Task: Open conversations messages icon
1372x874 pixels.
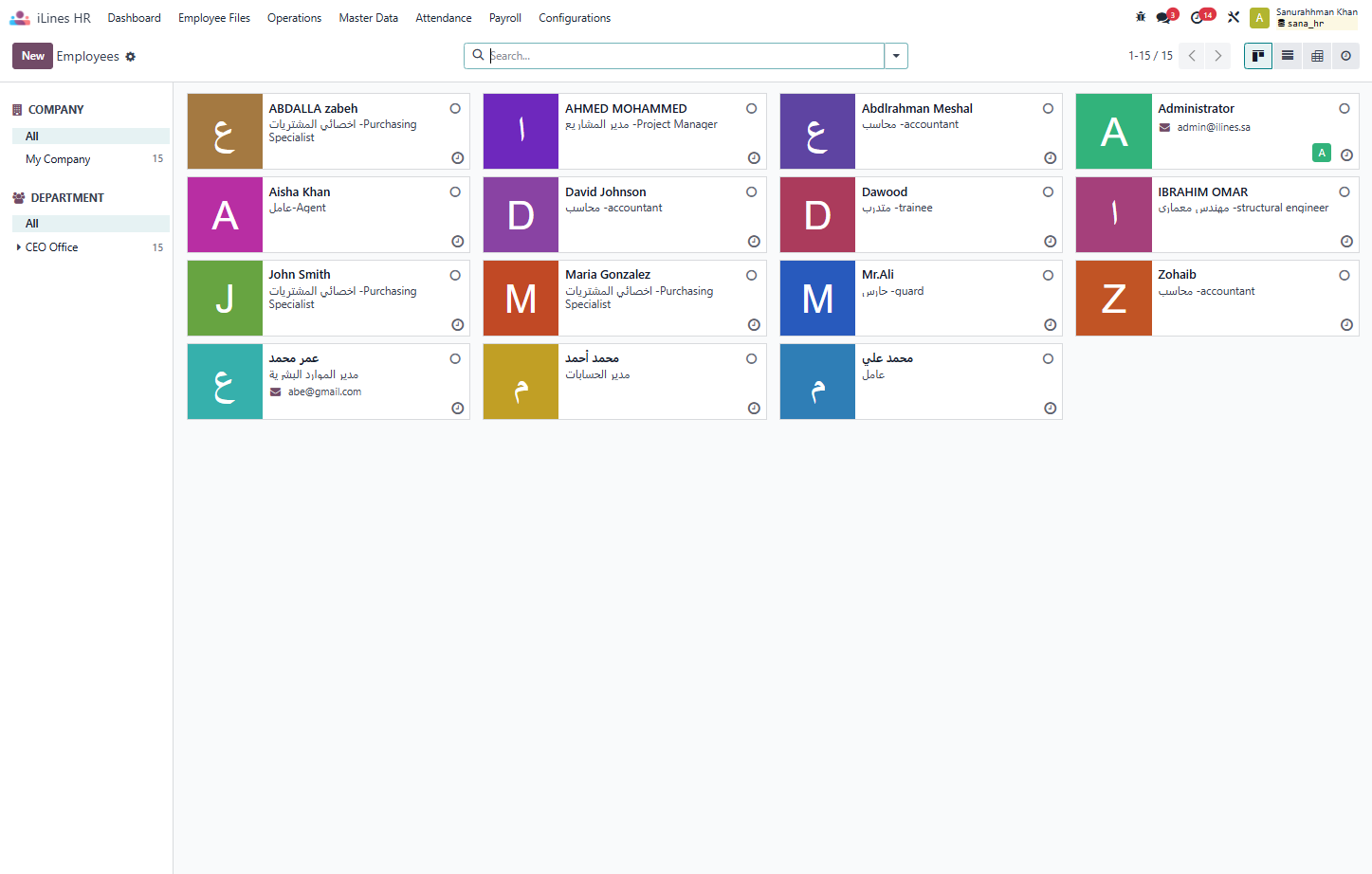Action: [1165, 17]
